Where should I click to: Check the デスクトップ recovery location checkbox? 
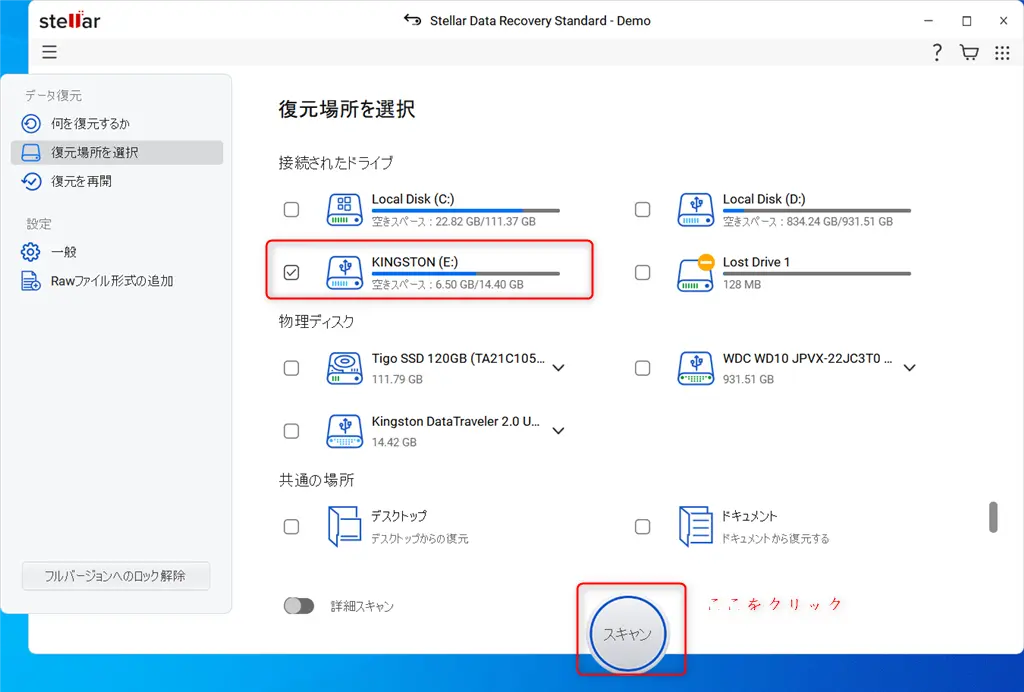point(291,526)
